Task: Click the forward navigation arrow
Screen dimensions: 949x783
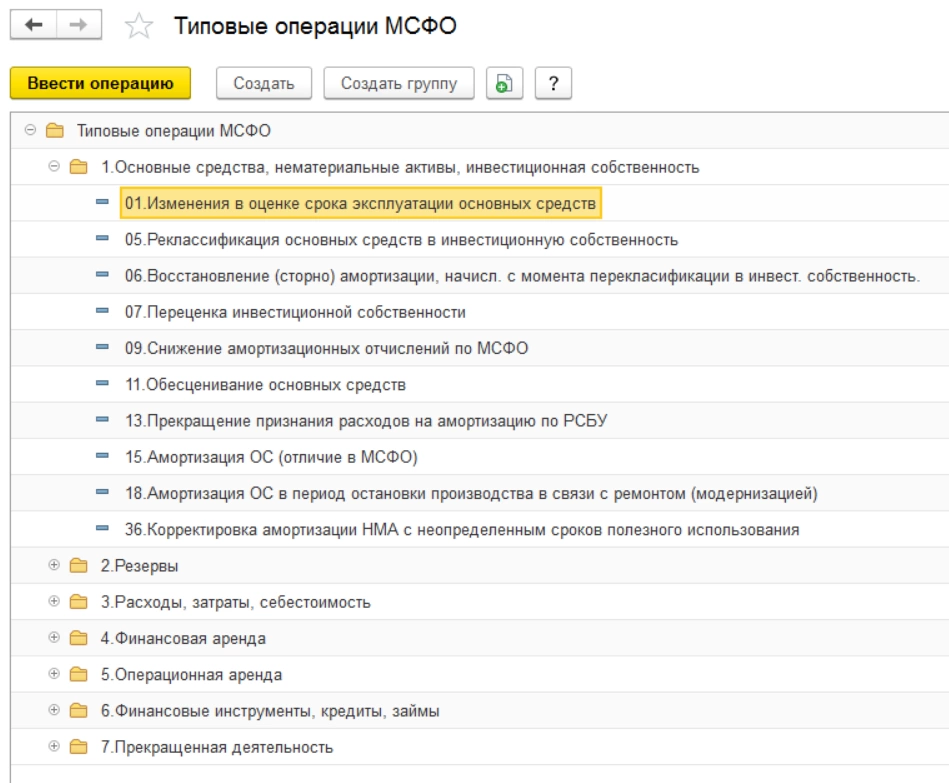Action: click(x=79, y=27)
